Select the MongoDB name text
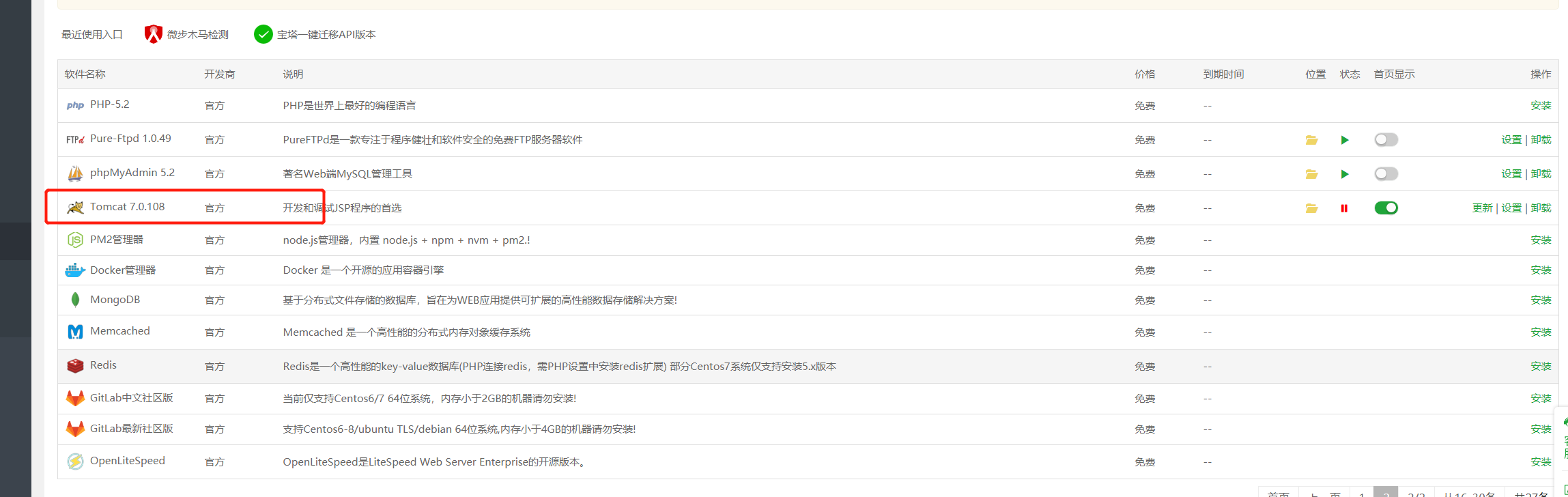 click(x=115, y=300)
